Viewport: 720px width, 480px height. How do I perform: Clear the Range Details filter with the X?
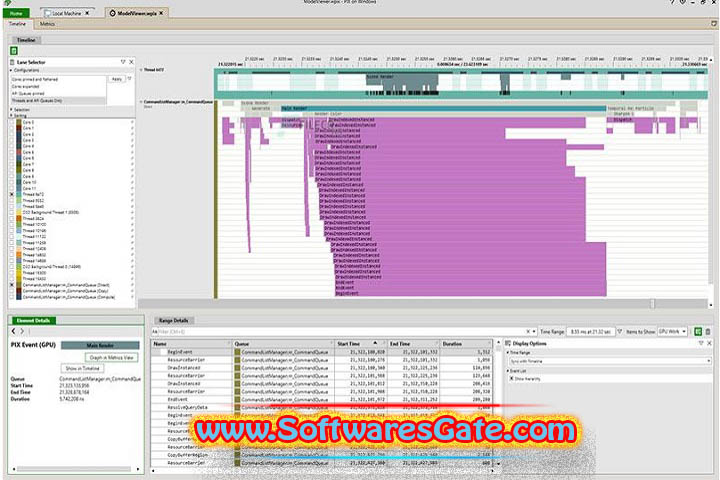528,331
